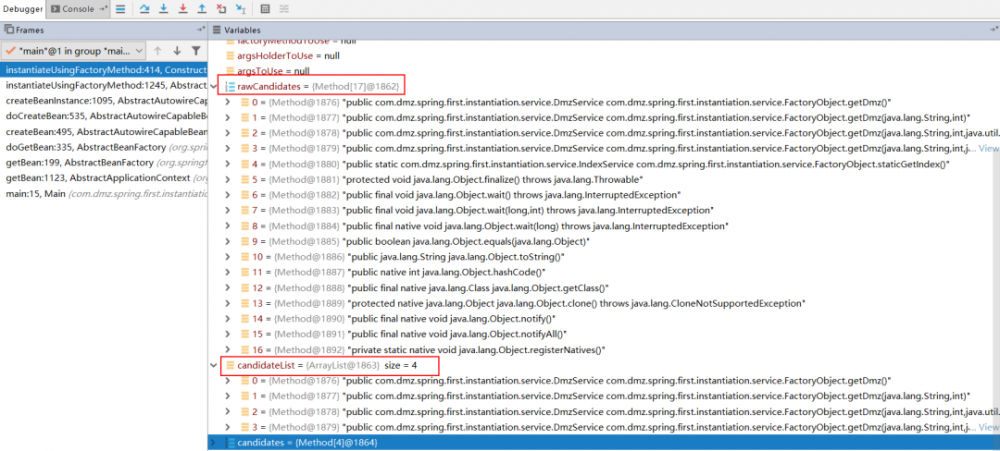Select frame doCreateBean:535
Image resolution: width=1000 pixels, height=451 pixels.
104,116
